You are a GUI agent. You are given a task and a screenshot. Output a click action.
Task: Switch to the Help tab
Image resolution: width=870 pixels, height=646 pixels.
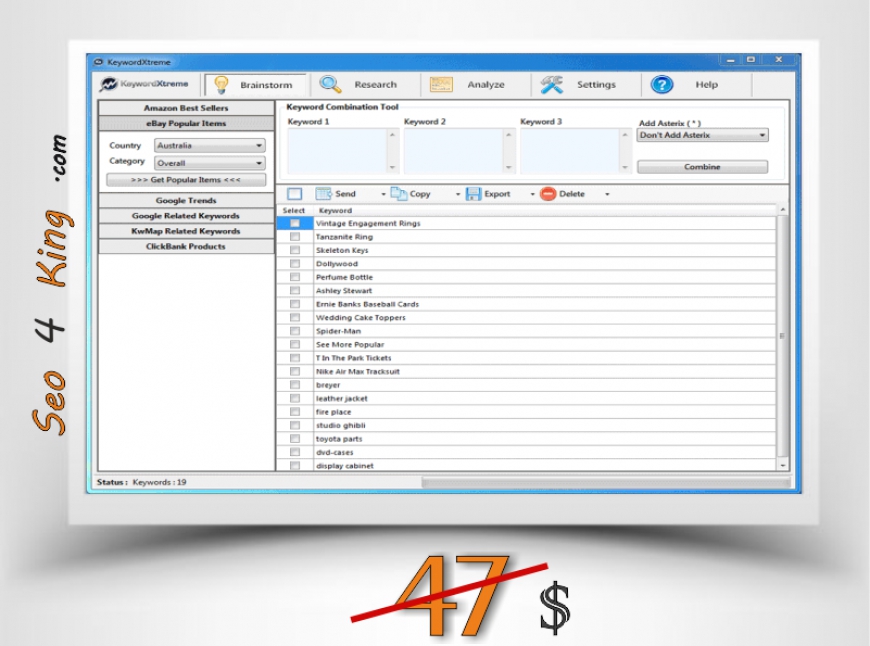696,84
